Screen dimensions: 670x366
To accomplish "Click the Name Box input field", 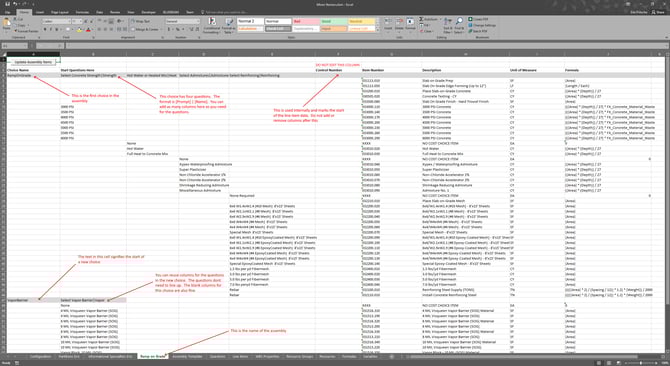I will (15, 46).
